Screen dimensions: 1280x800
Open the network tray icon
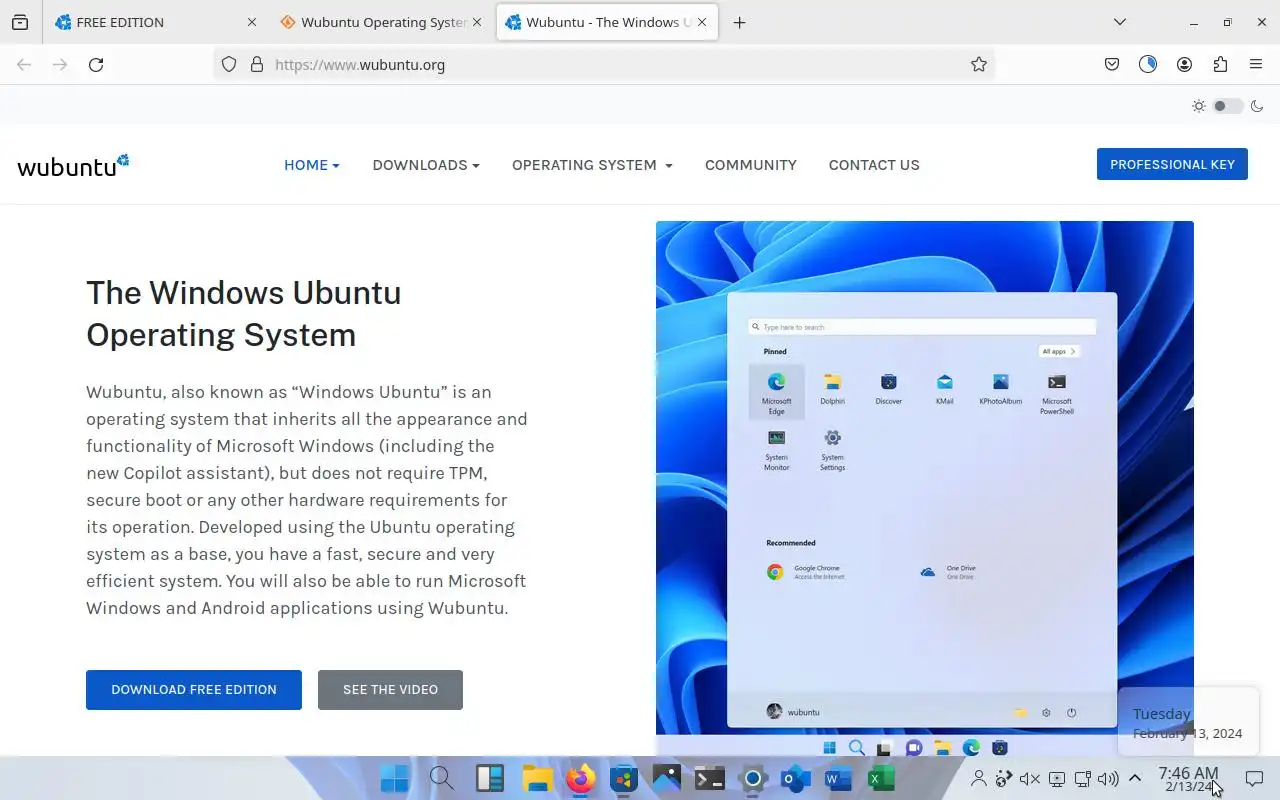pyautogui.click(x=1082, y=778)
